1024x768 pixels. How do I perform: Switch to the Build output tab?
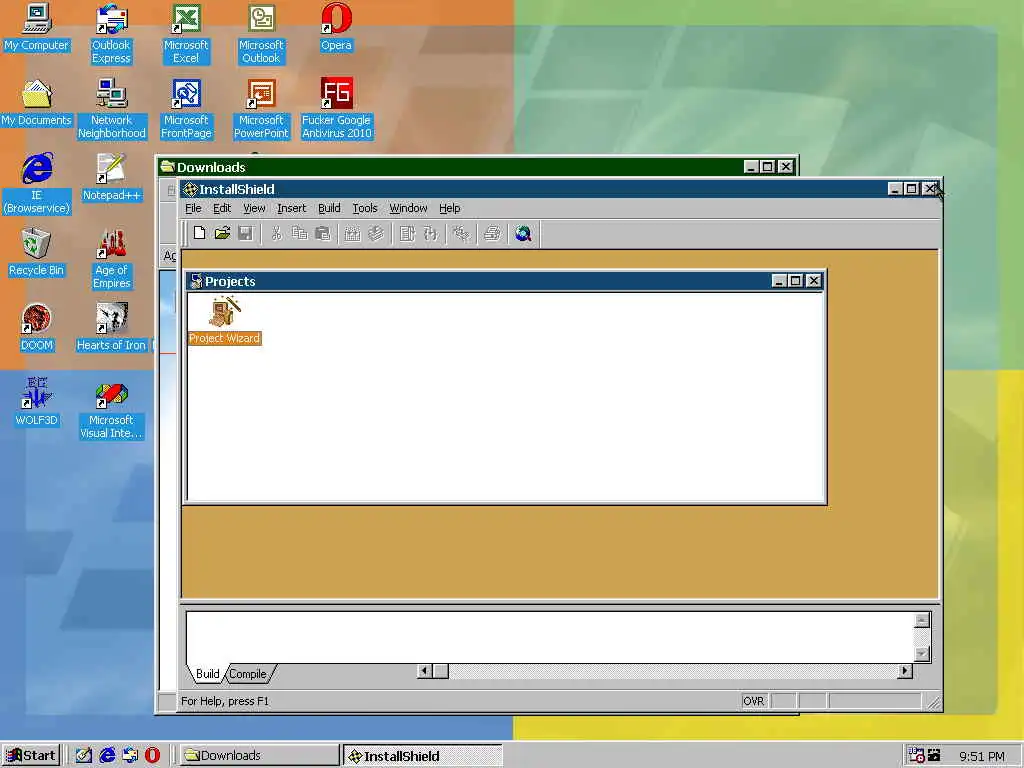pos(207,674)
